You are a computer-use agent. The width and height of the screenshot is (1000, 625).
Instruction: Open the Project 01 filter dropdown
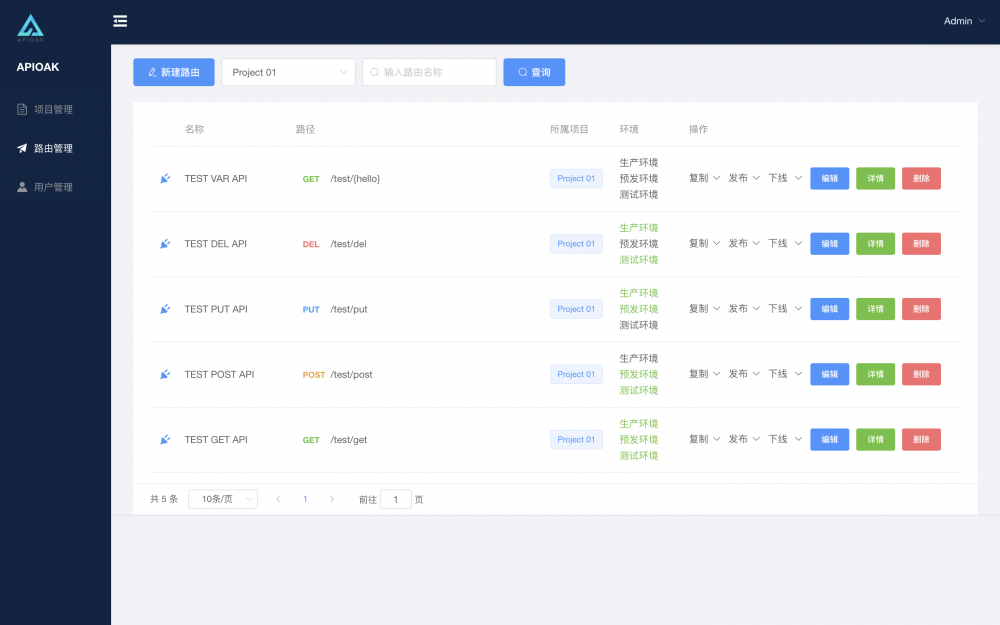click(x=288, y=72)
